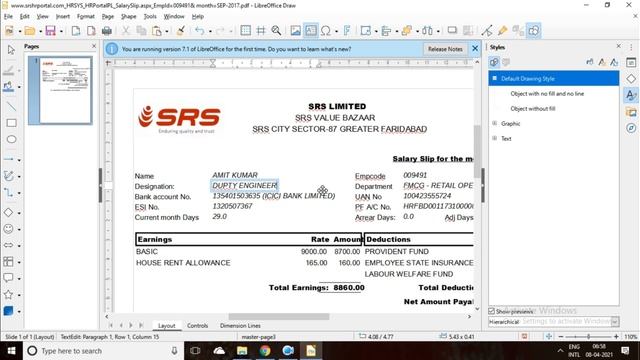Screen dimensions: 640x360
Task: Switch to the Layout layer tab
Action: coord(167,325)
